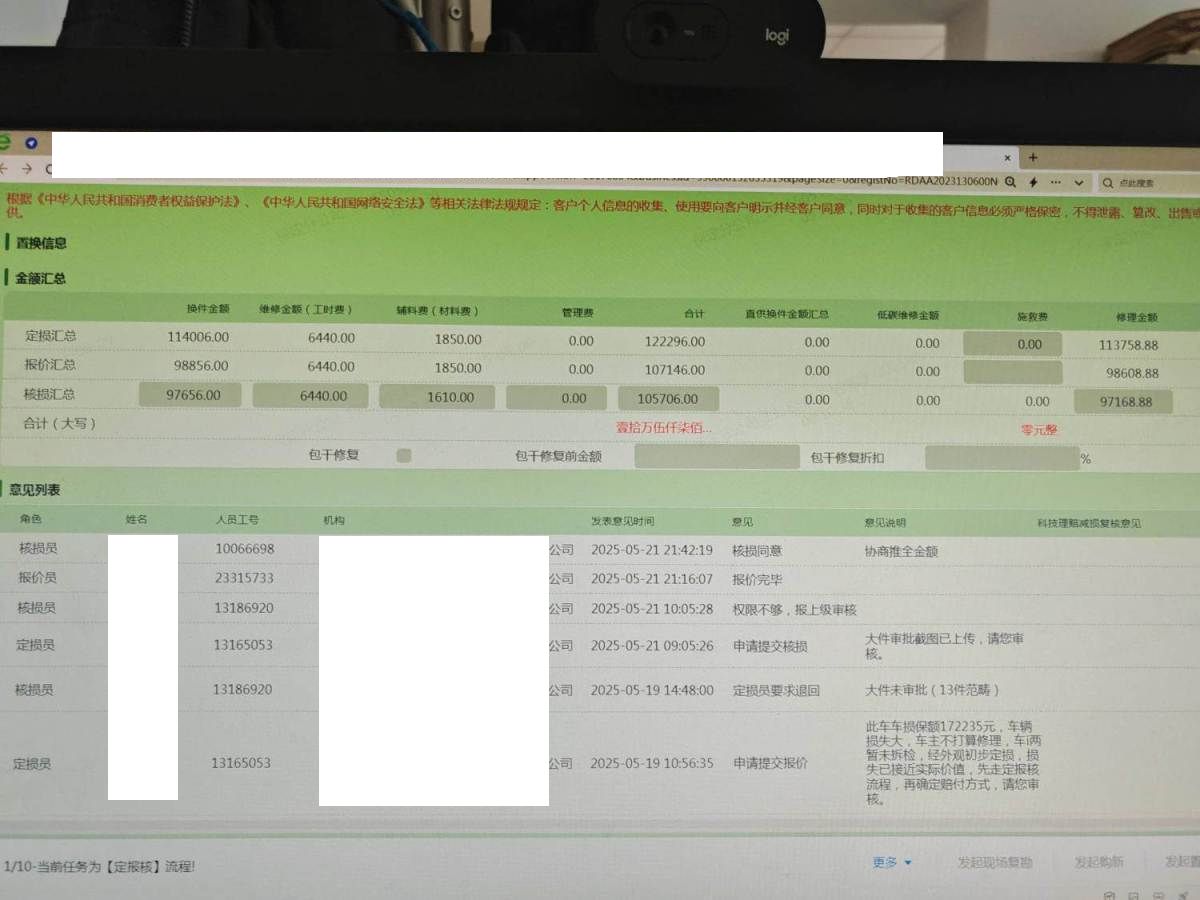Toggle the 包干修复 checkbox
The height and width of the screenshot is (900, 1200).
point(404,455)
